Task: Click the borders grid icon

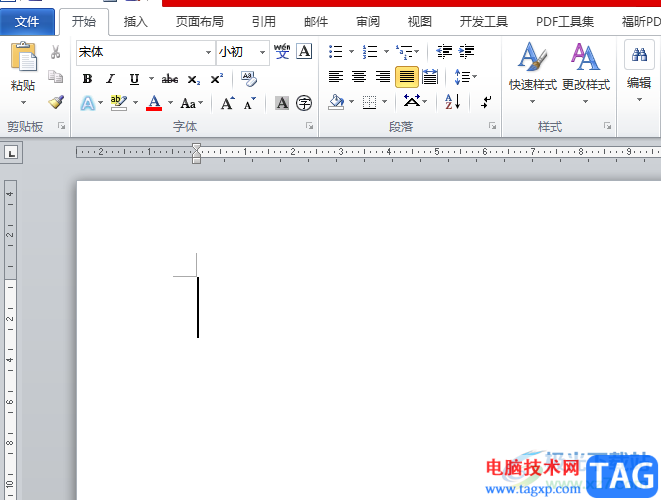Action: coord(370,102)
